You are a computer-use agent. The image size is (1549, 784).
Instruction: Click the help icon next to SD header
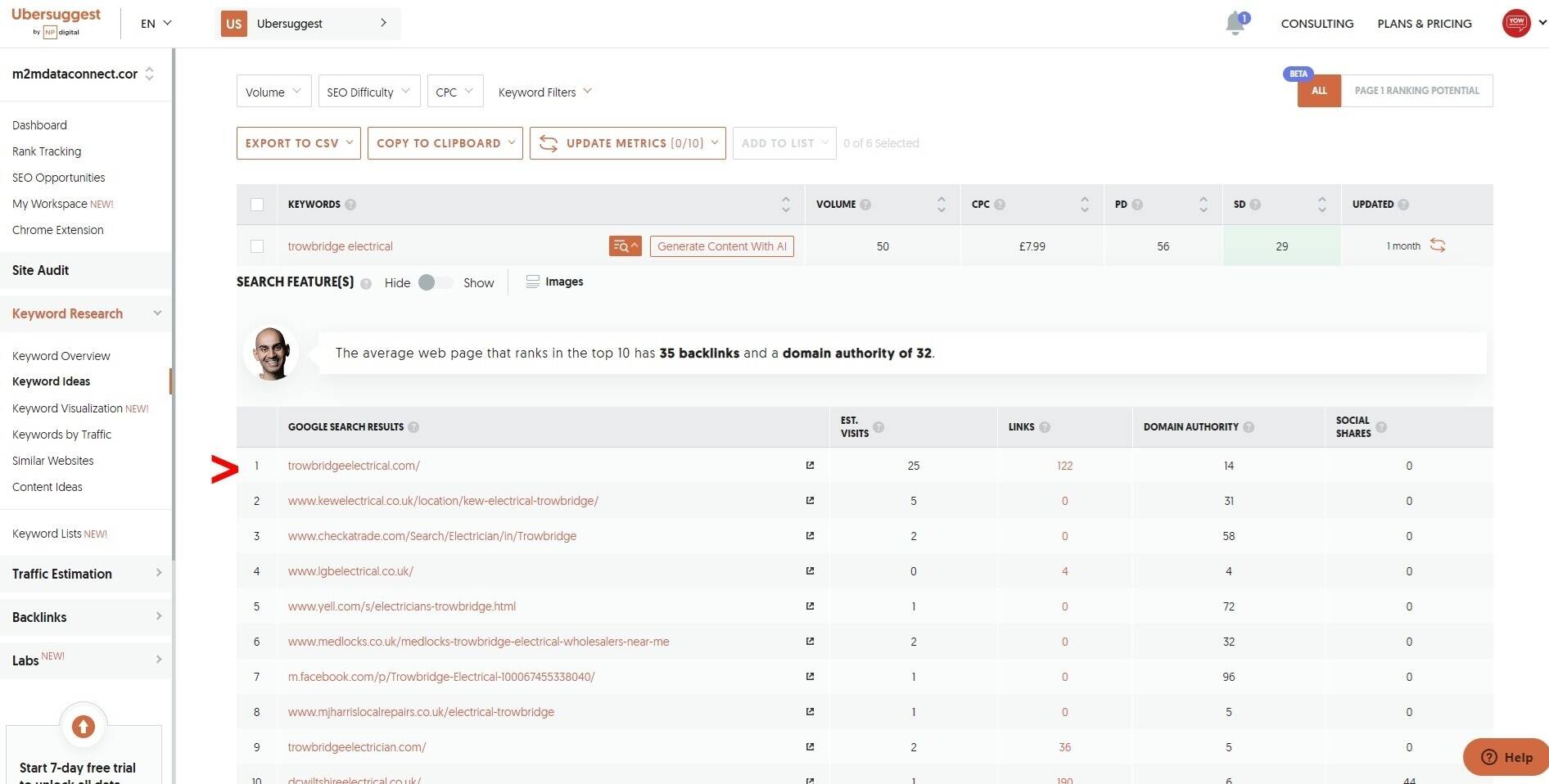(x=1255, y=205)
